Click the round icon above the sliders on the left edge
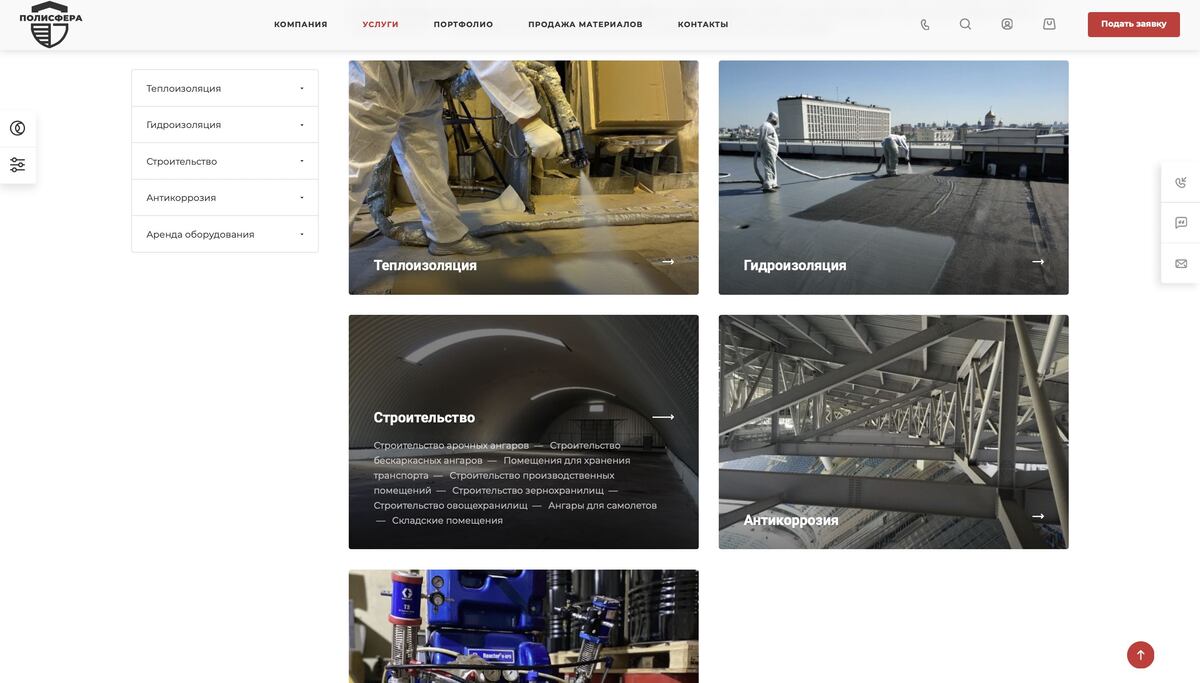Viewport: 1200px width, 683px height. coord(18,128)
